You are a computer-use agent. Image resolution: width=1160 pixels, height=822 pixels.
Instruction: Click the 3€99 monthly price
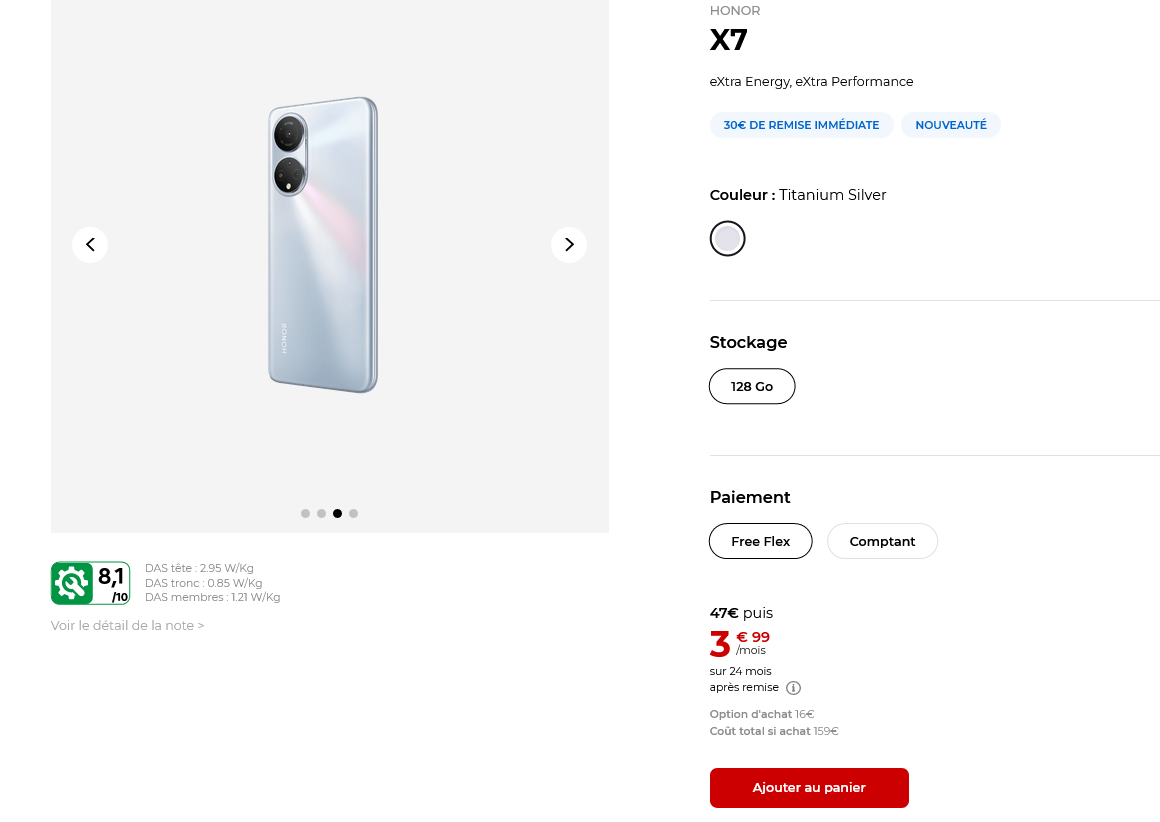[740, 643]
